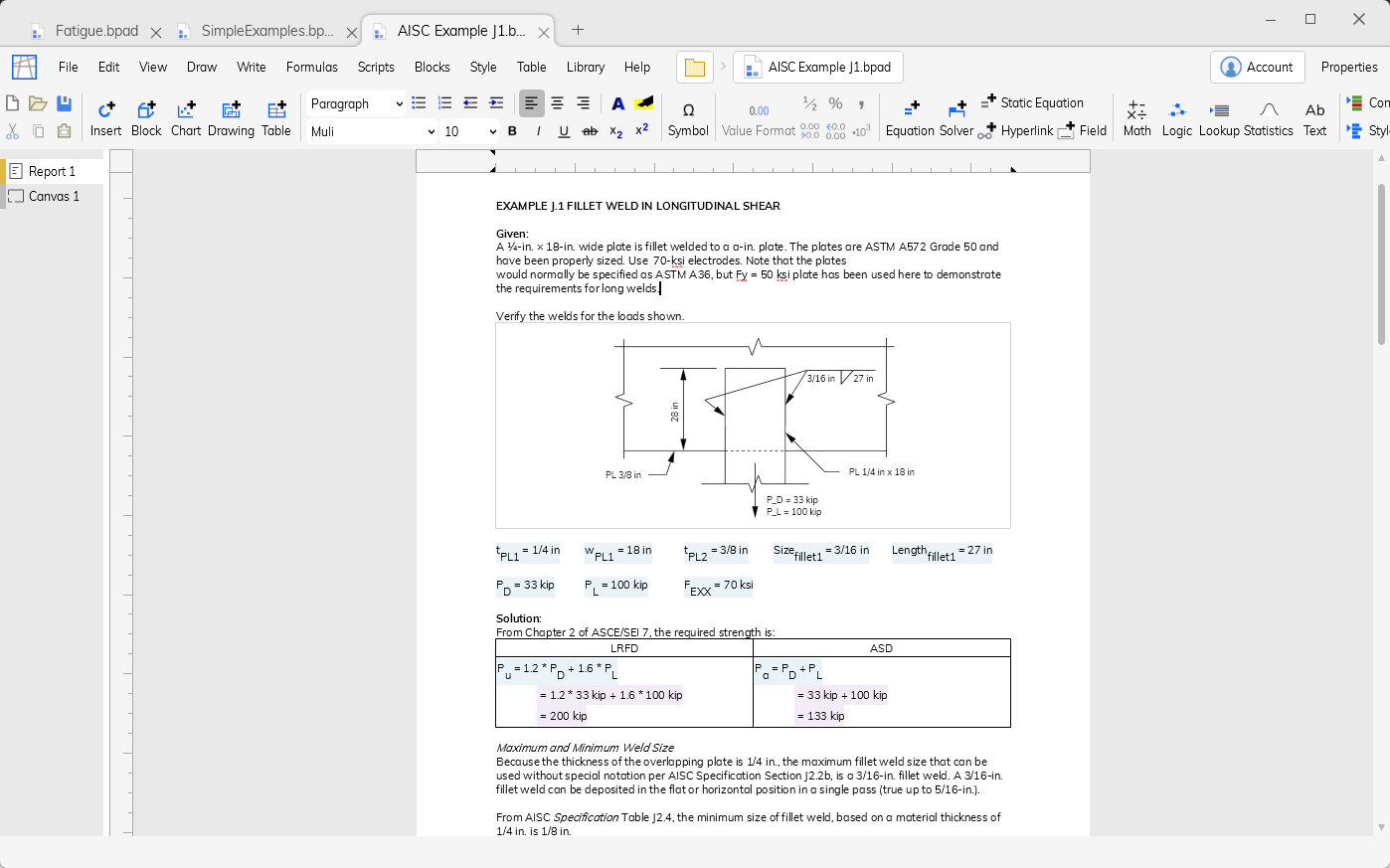This screenshot has width=1390, height=868.
Task: Click the Copy icon beside the scissors
Action: tap(38, 131)
